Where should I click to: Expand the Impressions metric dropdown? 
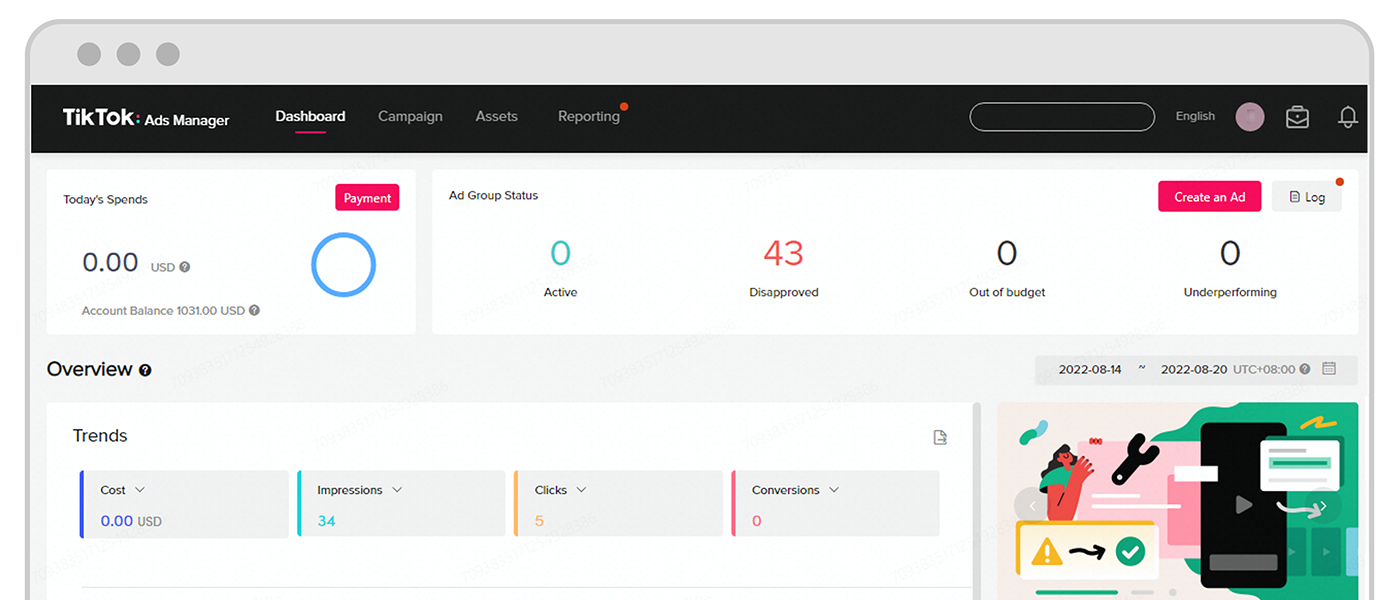[397, 490]
